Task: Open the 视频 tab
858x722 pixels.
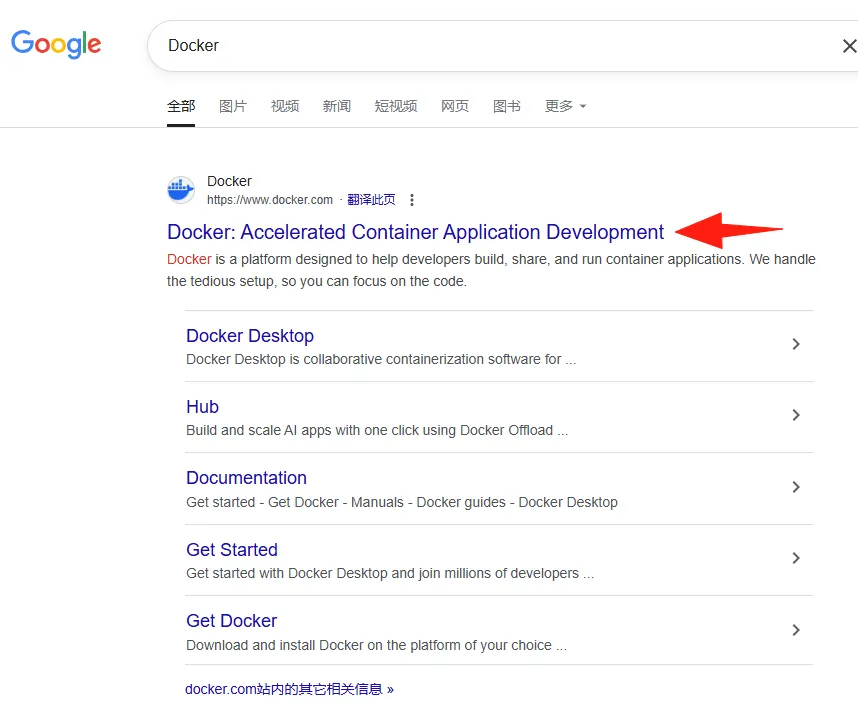Action: click(x=285, y=106)
